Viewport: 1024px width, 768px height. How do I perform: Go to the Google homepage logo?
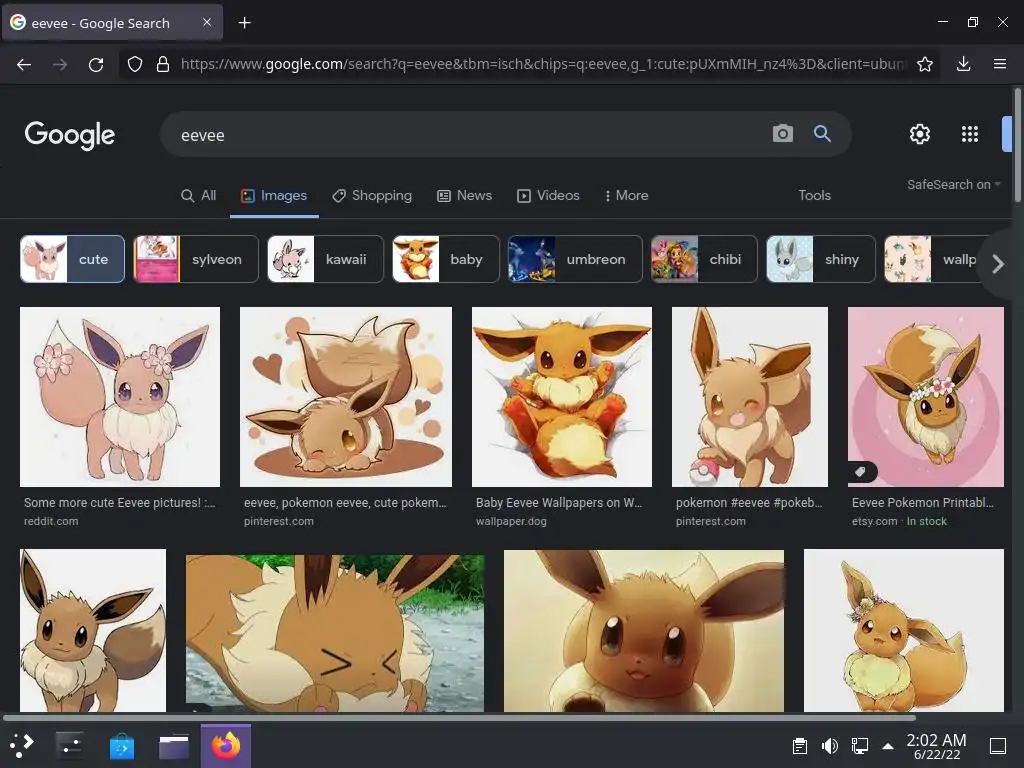tap(70, 135)
